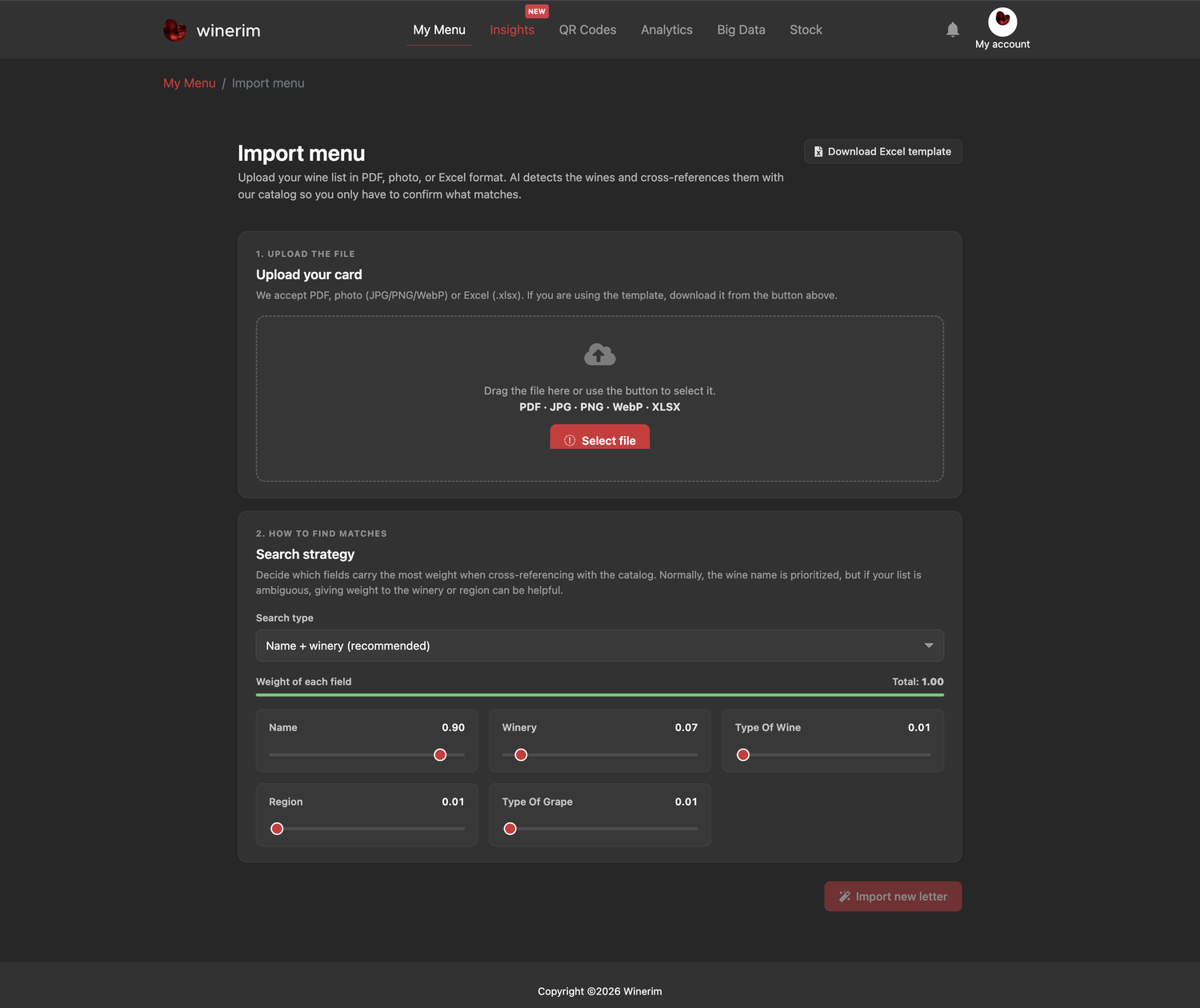Go to the Analytics tab

pos(666,30)
